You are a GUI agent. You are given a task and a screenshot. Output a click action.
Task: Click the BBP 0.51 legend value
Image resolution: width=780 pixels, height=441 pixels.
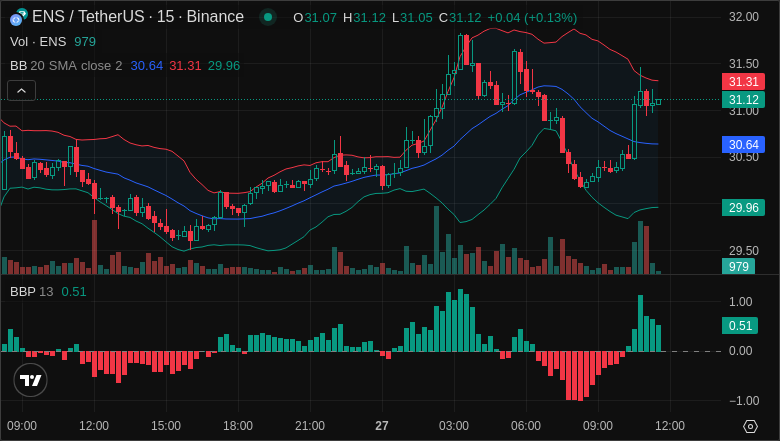pyautogui.click(x=74, y=292)
